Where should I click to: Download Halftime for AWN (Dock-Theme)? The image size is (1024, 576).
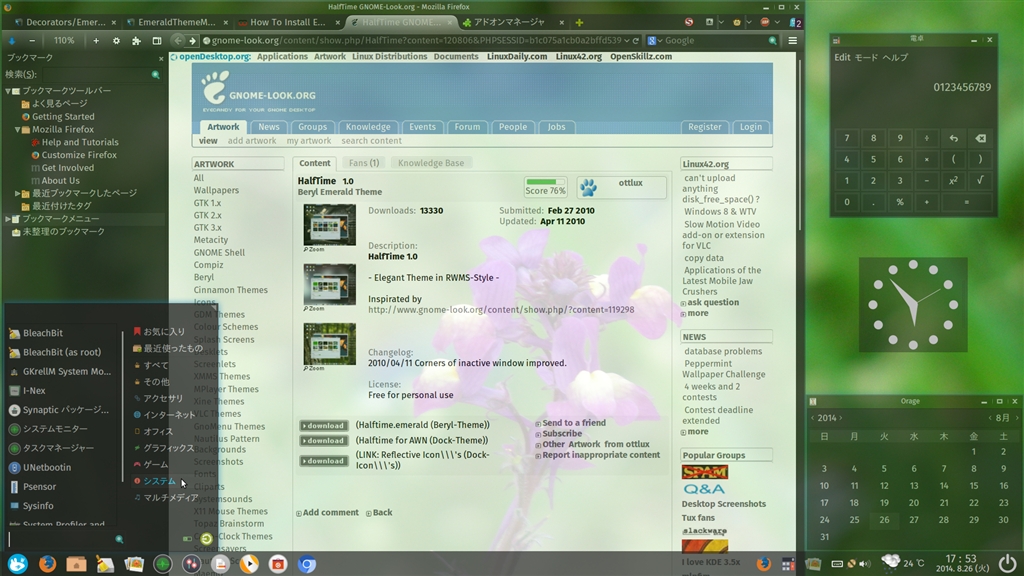[323, 441]
